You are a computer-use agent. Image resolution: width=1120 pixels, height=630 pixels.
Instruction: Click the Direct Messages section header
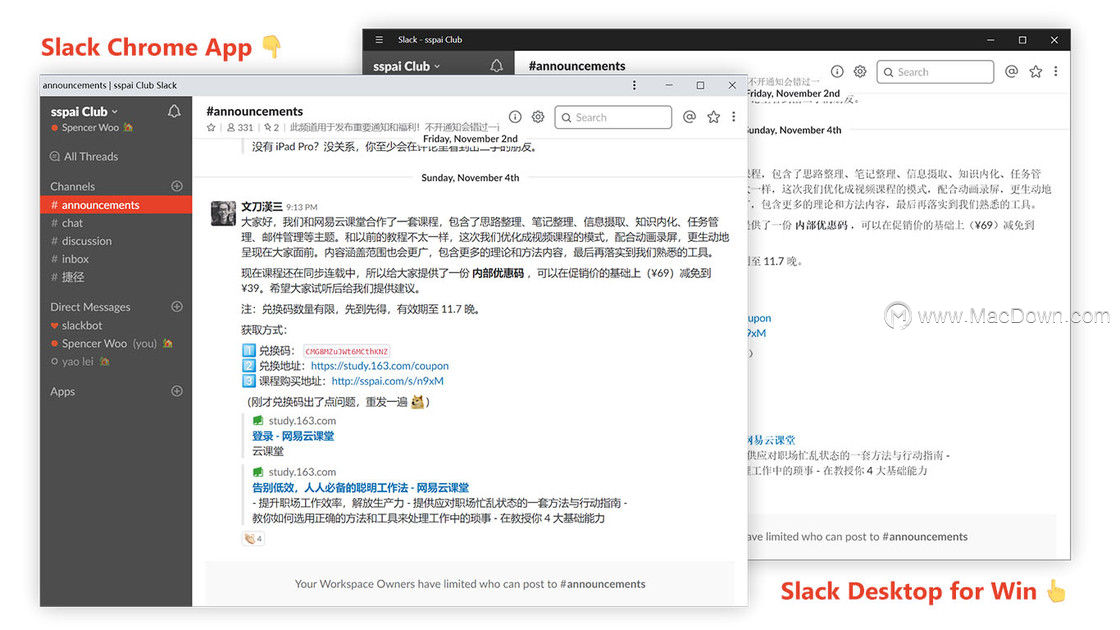(90, 306)
